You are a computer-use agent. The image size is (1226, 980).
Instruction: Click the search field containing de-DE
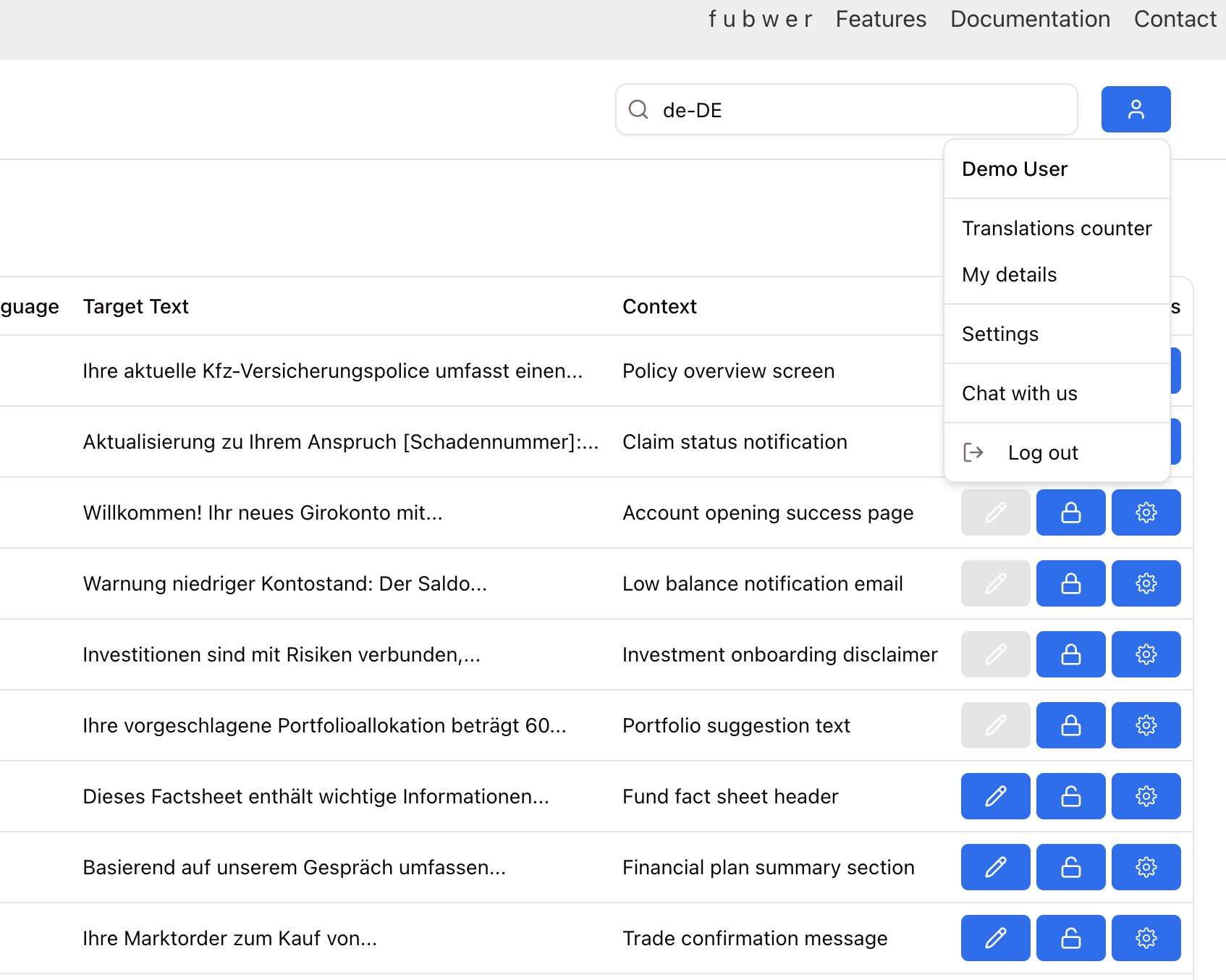[x=861, y=110]
